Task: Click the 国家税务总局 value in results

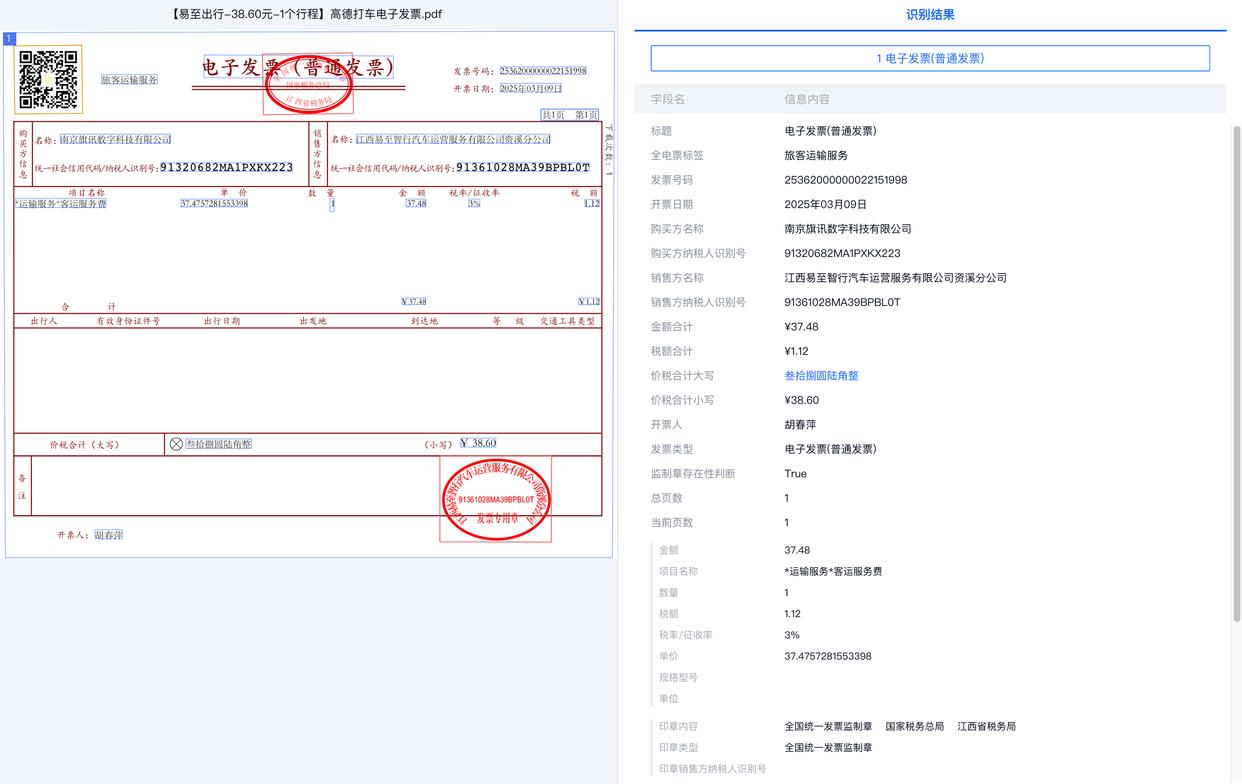Action: pos(914,727)
